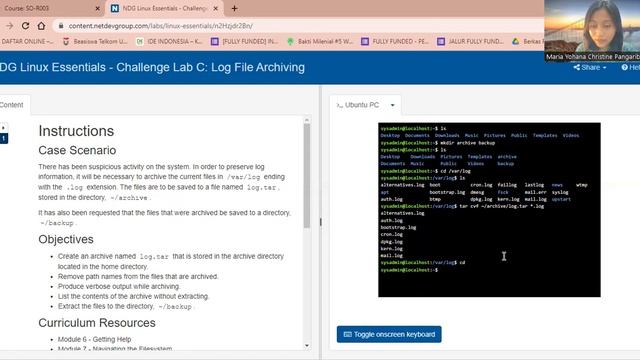Click the Case Scenario heading

coord(77,150)
